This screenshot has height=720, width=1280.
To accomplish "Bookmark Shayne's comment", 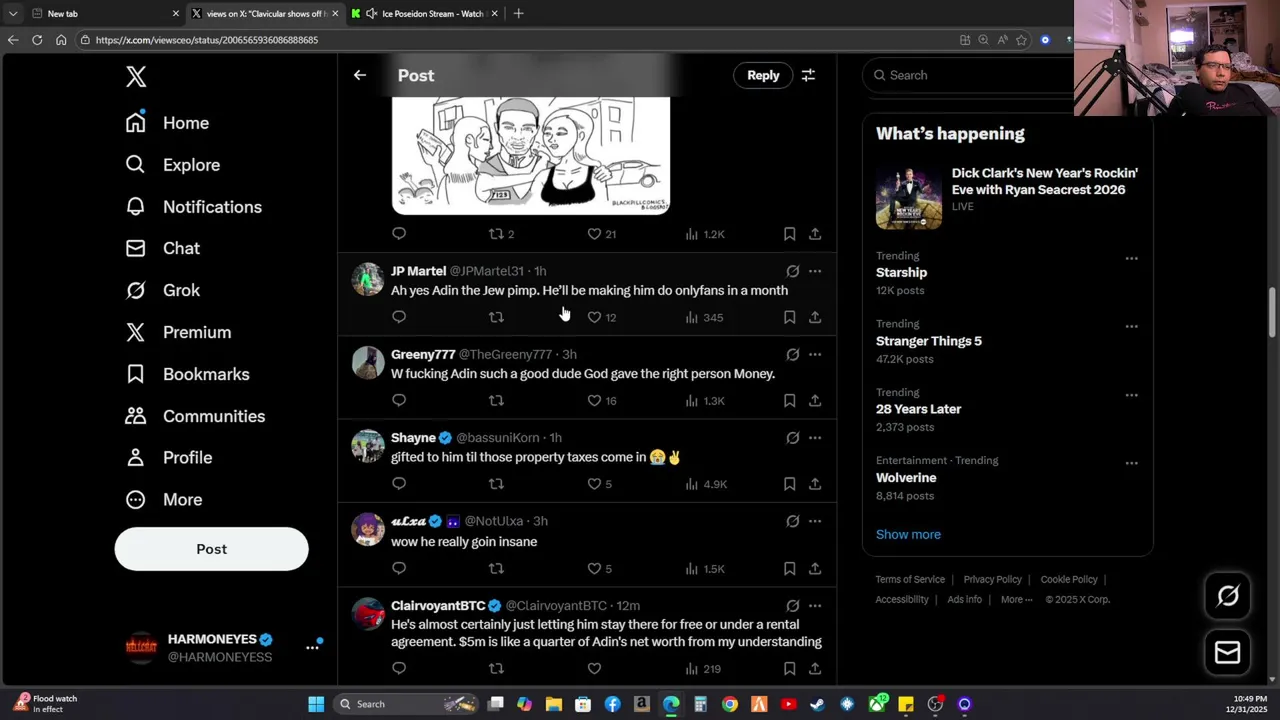I will coord(789,484).
